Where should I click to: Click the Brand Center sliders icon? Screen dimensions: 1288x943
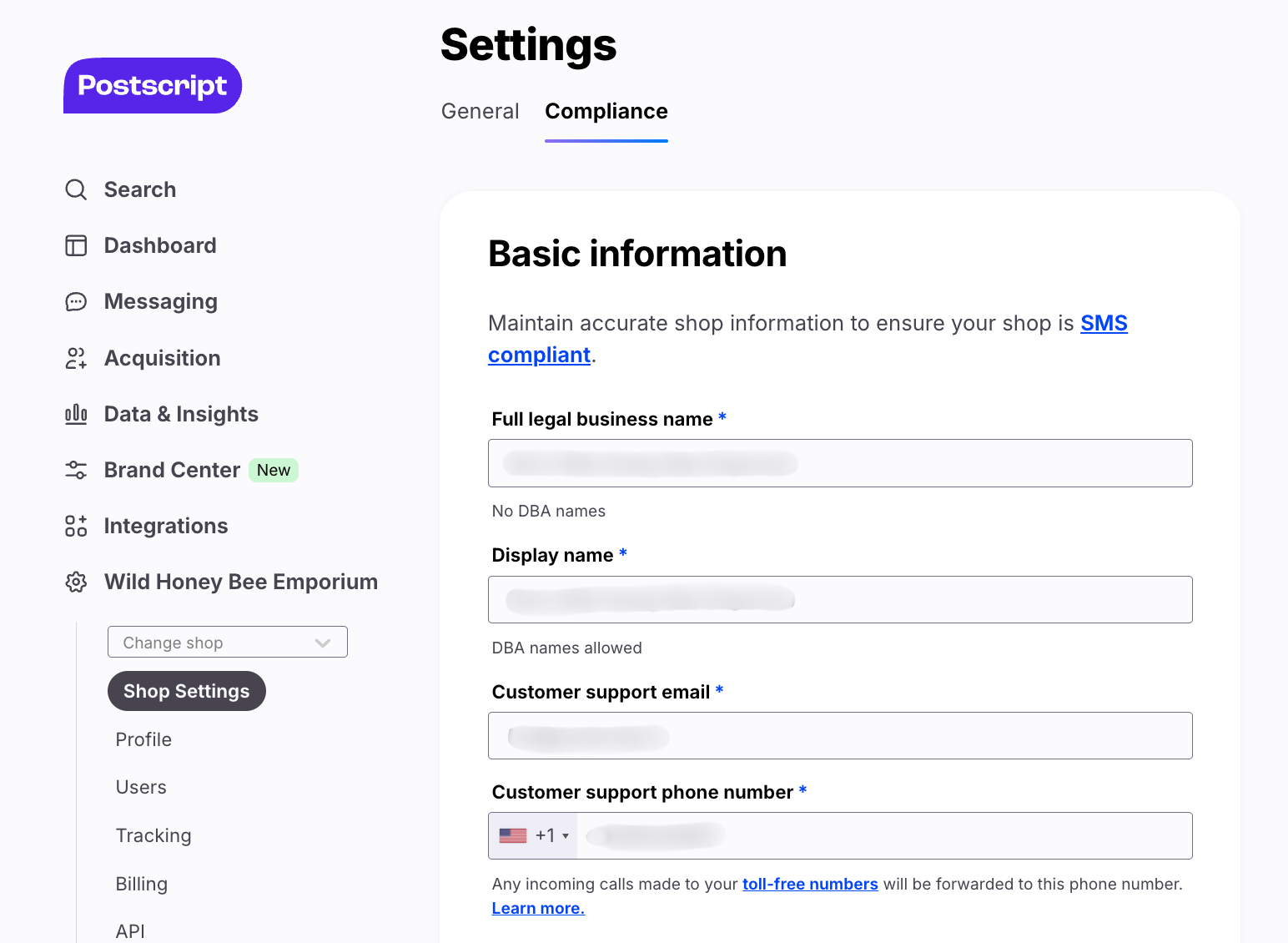coord(76,470)
